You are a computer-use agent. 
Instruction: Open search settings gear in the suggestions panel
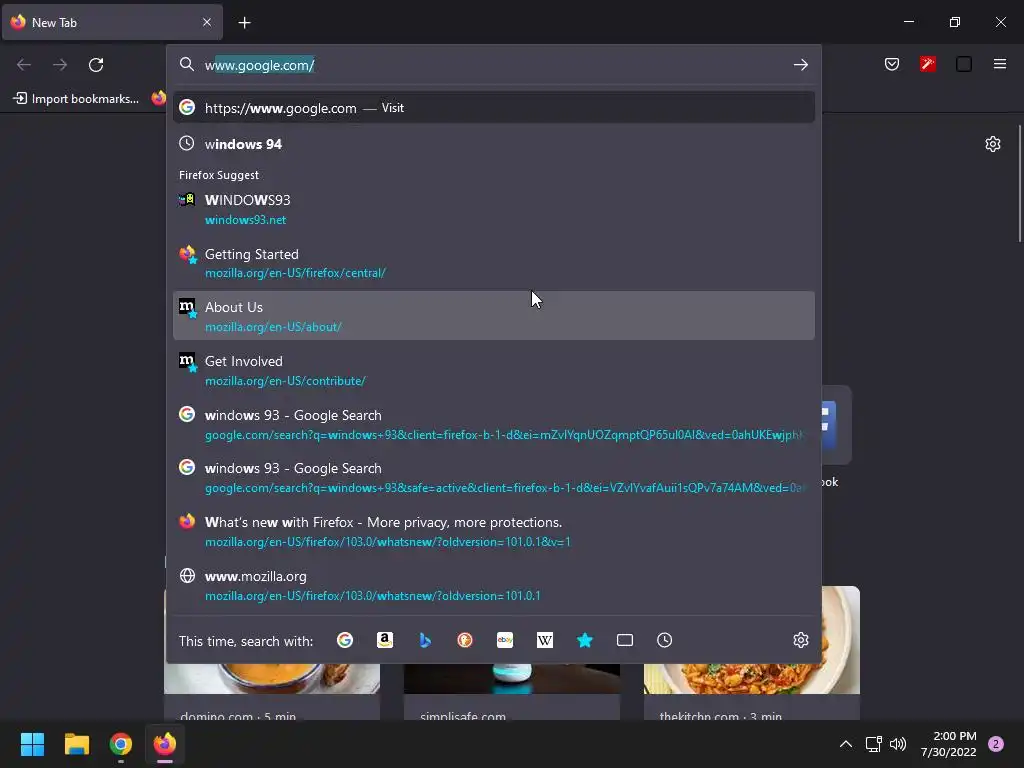[801, 641]
